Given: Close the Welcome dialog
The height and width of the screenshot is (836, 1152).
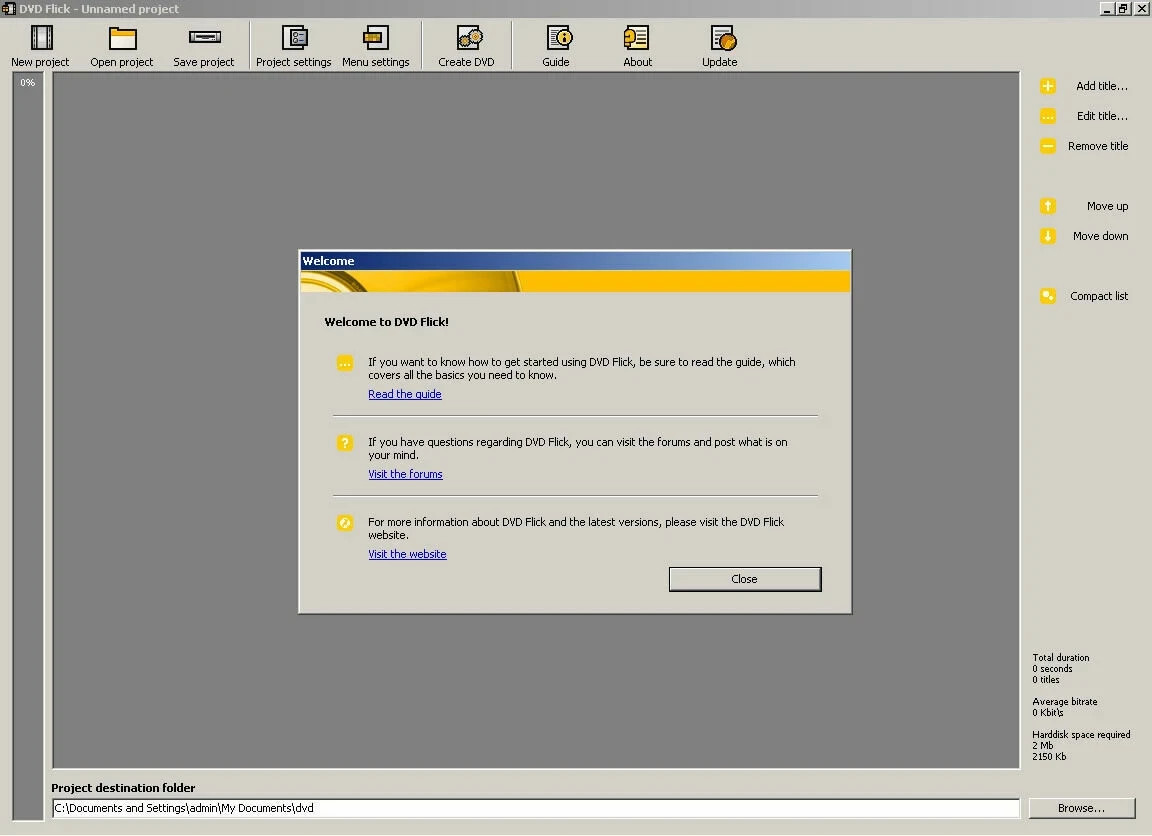Looking at the screenshot, I should click(x=744, y=579).
